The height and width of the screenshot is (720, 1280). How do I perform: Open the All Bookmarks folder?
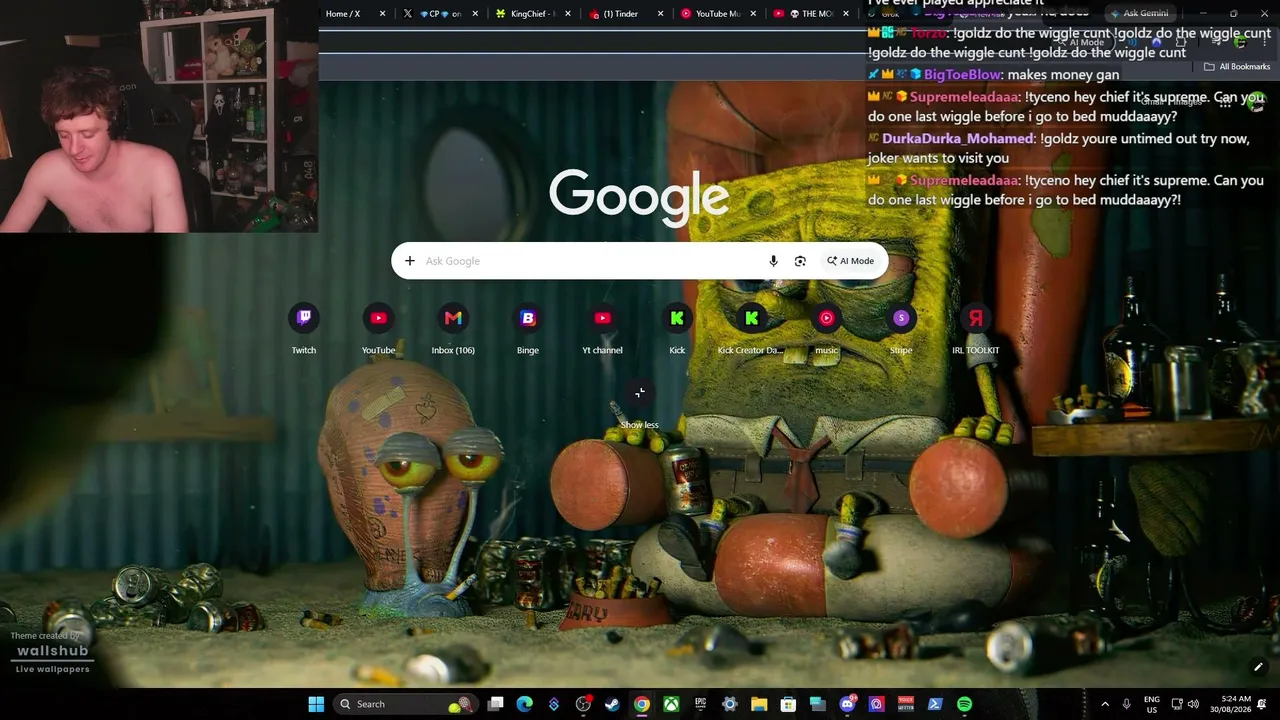tap(1237, 67)
